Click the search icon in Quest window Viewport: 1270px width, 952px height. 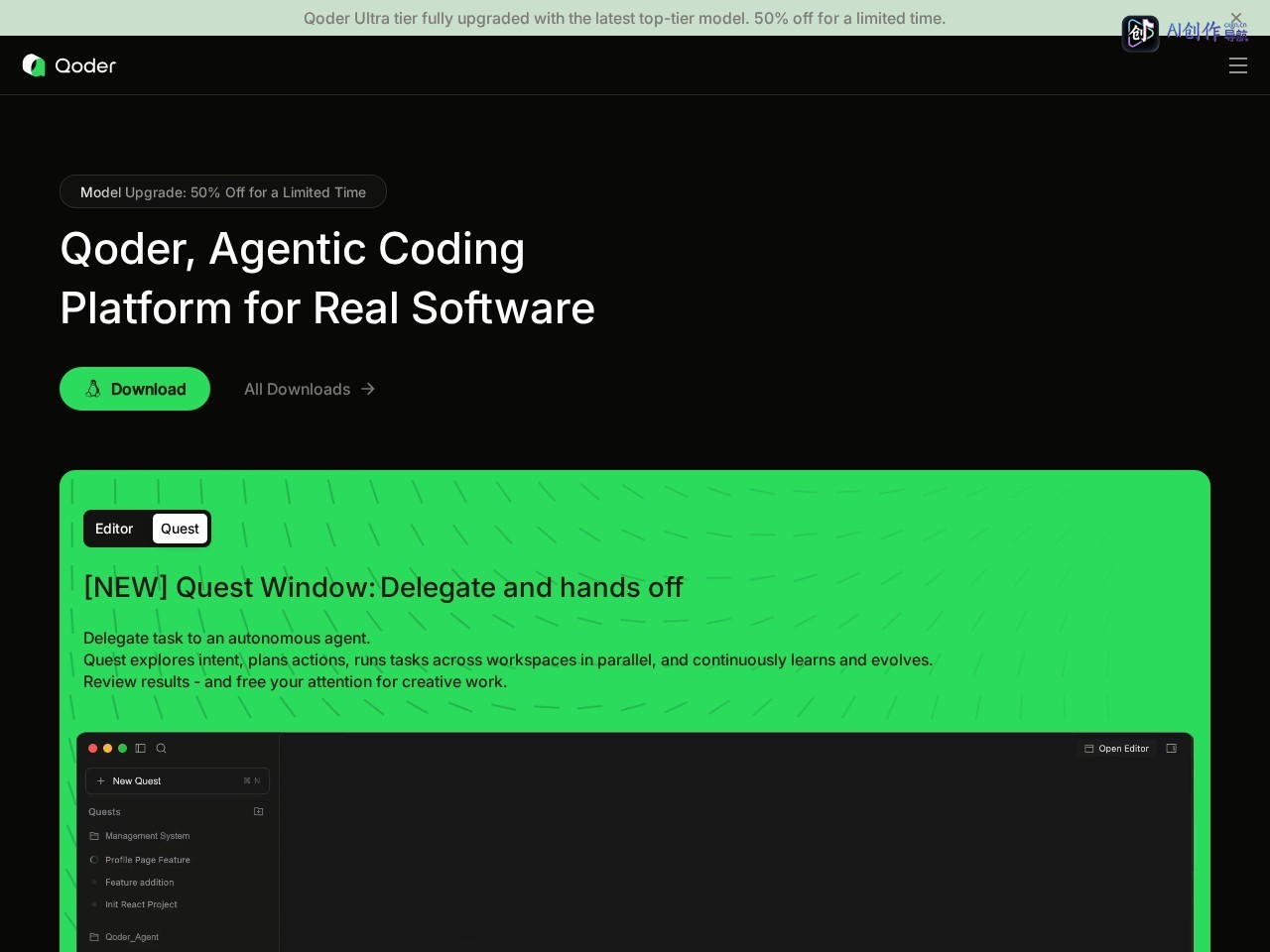click(x=161, y=749)
